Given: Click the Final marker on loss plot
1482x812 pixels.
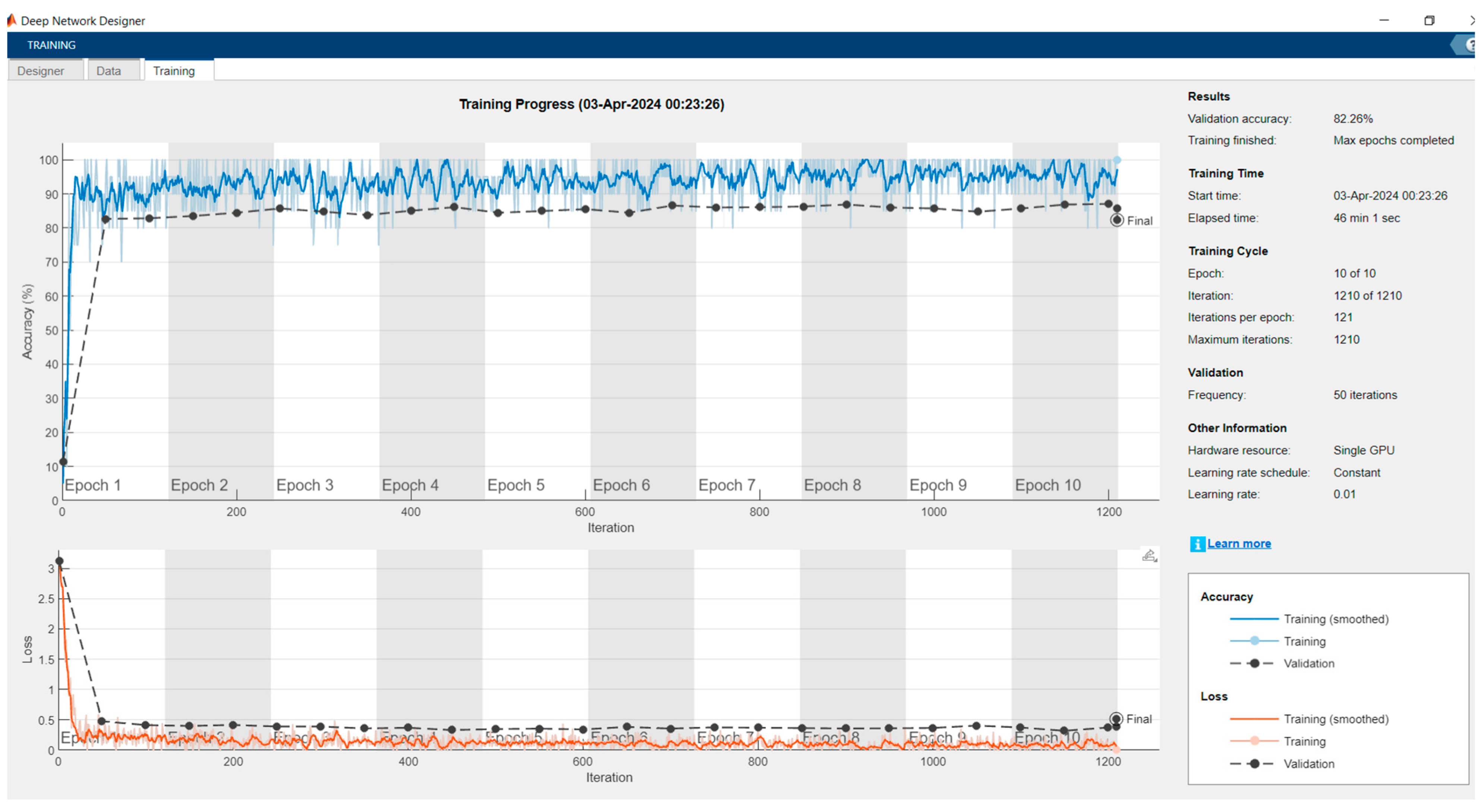Looking at the screenshot, I should pos(1116,719).
